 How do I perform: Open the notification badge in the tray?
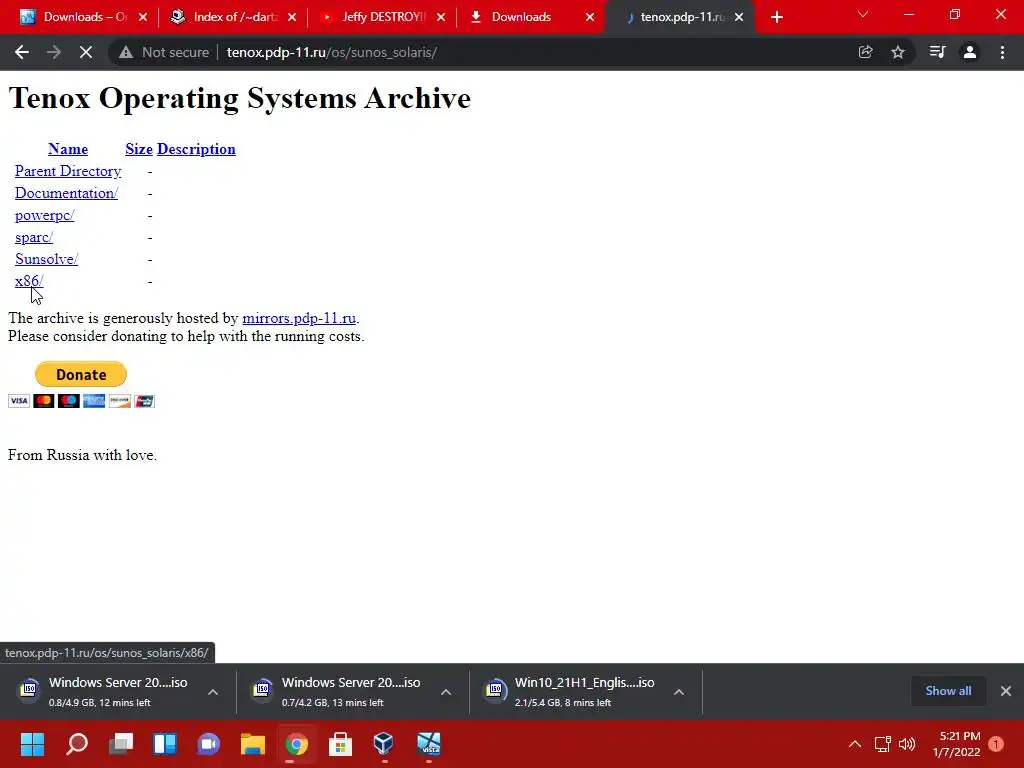(x=996, y=744)
